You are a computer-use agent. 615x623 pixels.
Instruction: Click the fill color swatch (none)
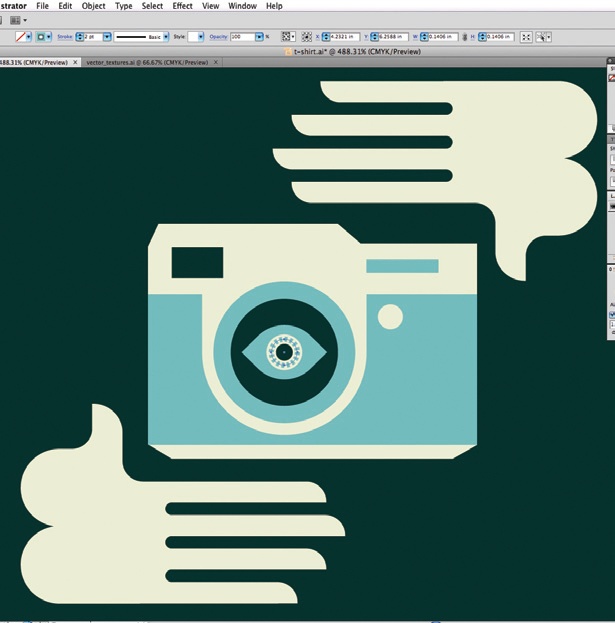coord(20,37)
